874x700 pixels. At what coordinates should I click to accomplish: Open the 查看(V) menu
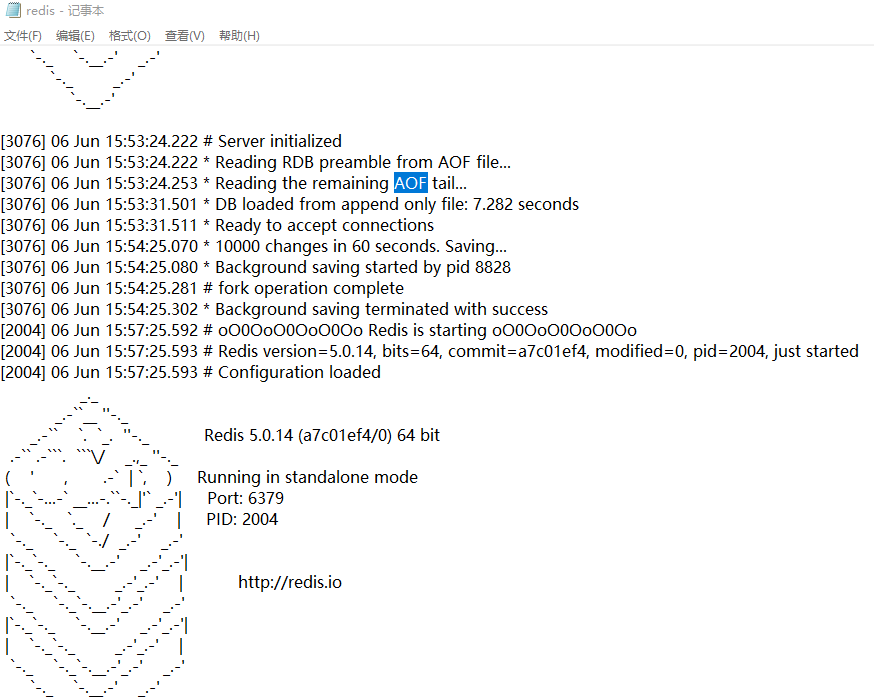pos(184,36)
